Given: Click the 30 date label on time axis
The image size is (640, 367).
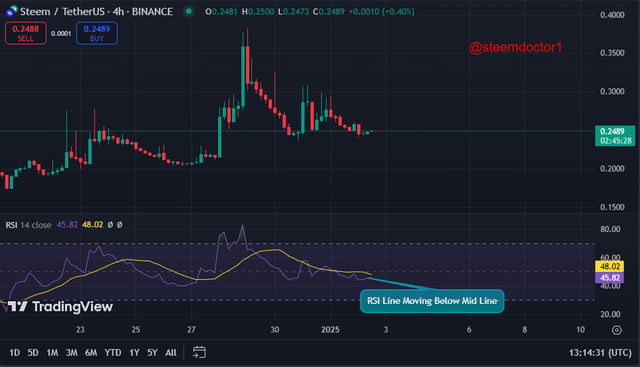Looking at the screenshot, I should tap(275, 329).
